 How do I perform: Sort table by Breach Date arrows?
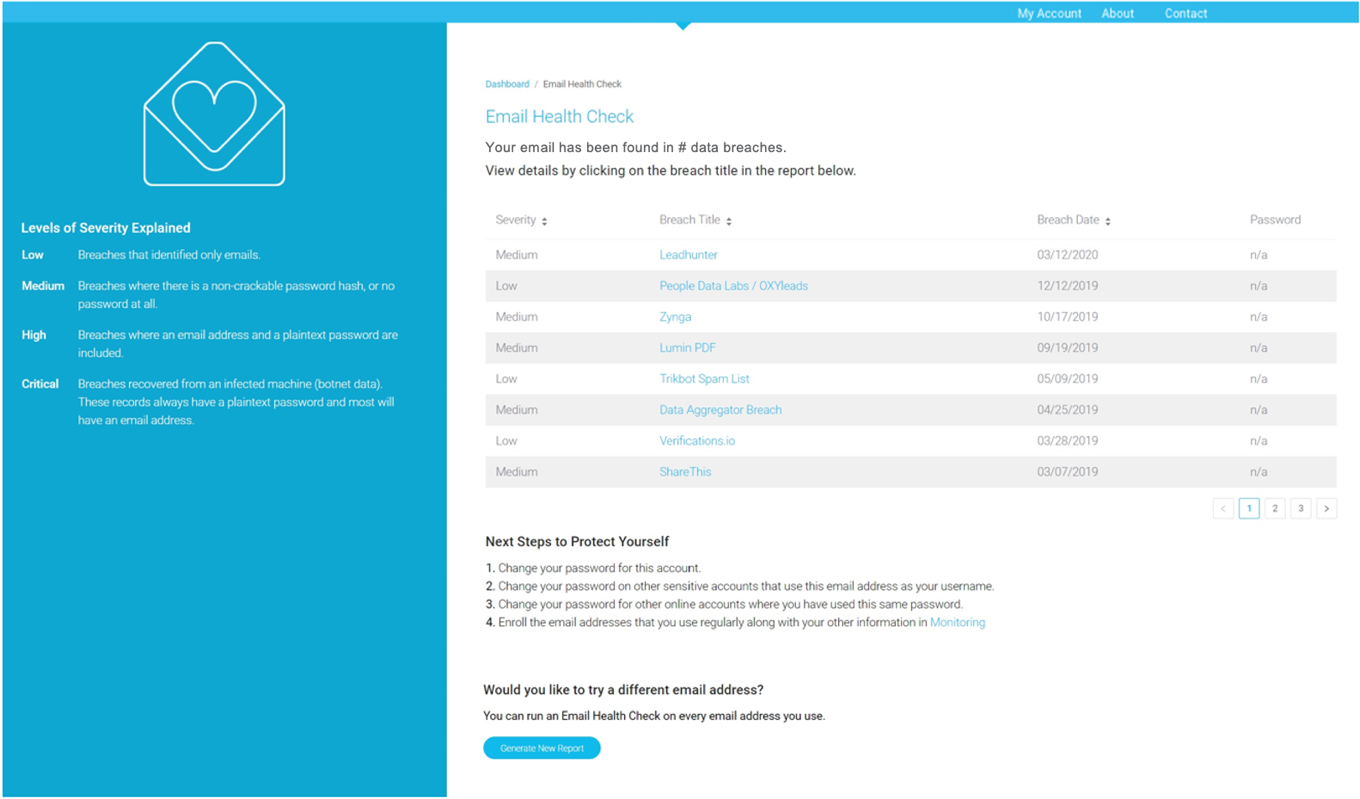click(1108, 221)
